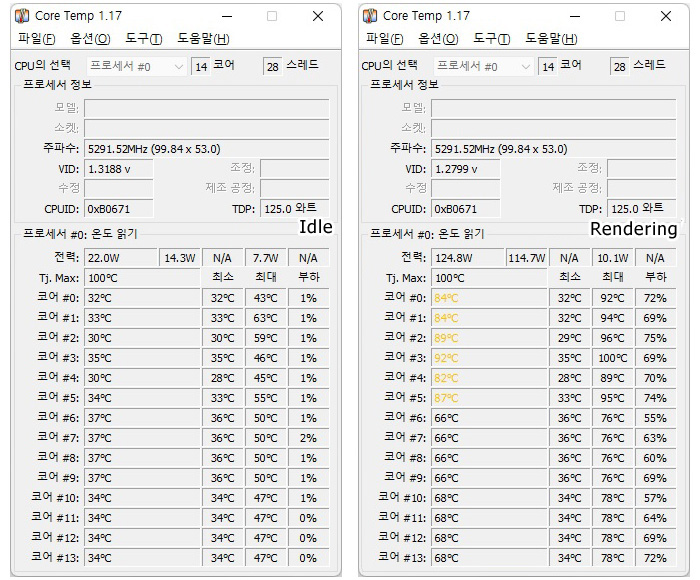Viewport: 700px width, 580px height.
Task: Open 파일(F) menu in the Rendering window
Action: coord(384,38)
